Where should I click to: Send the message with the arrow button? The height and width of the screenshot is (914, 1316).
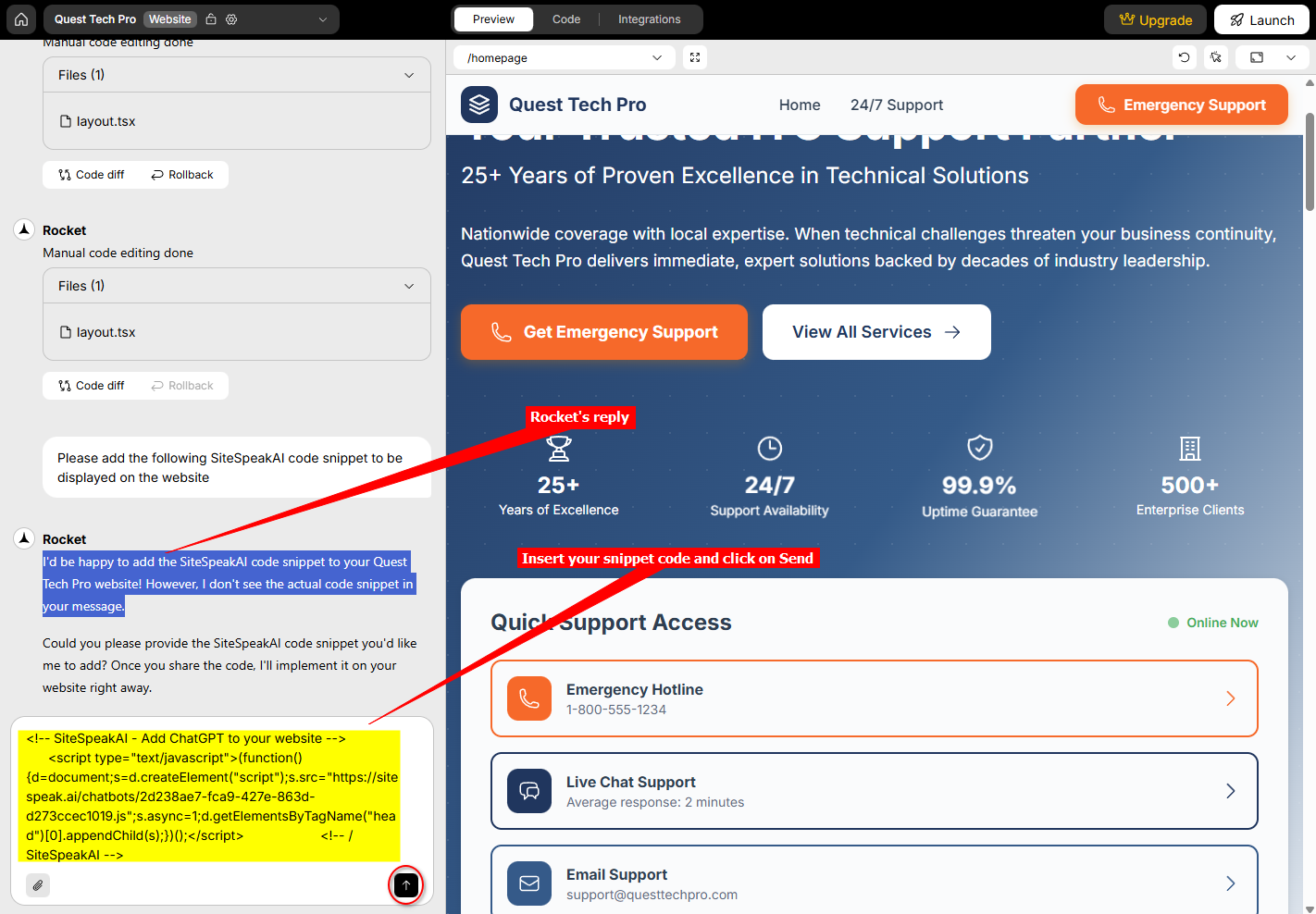(406, 885)
